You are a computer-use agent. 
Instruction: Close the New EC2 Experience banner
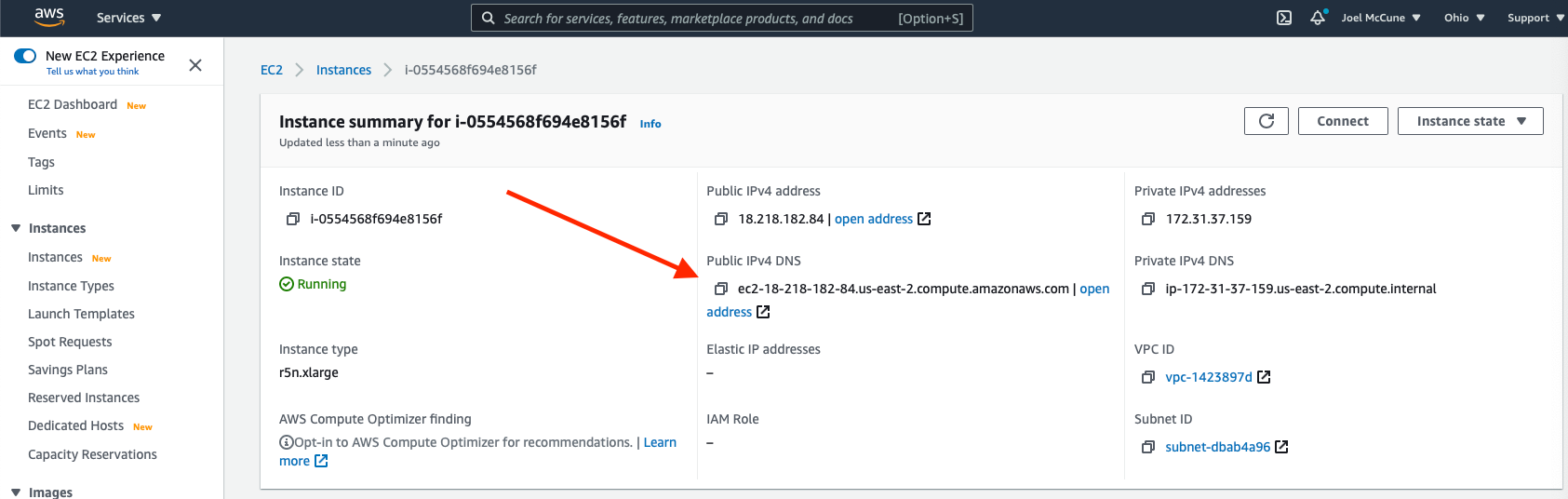(195, 64)
